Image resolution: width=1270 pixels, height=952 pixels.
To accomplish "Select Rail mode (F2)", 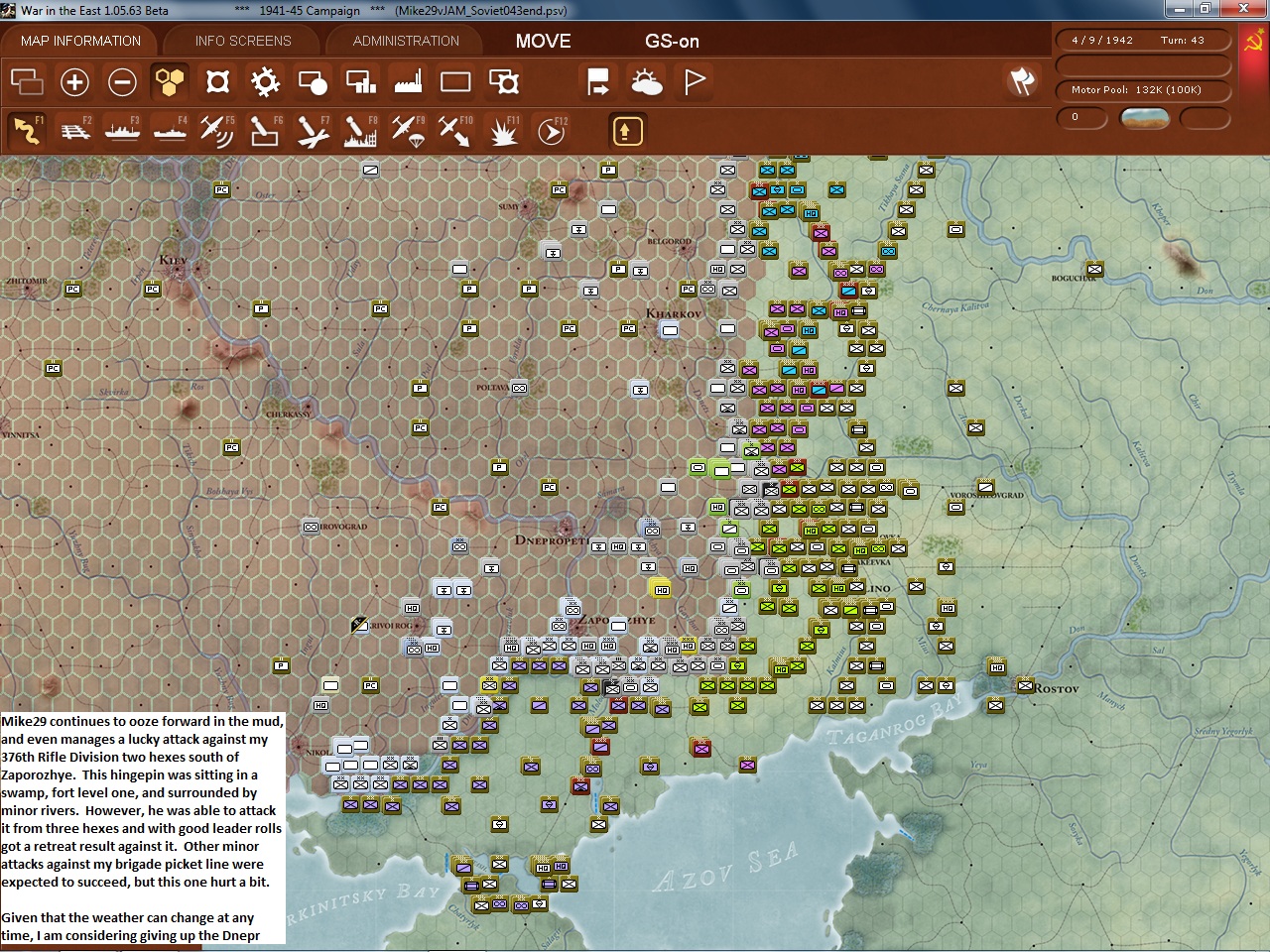I will (75, 131).
